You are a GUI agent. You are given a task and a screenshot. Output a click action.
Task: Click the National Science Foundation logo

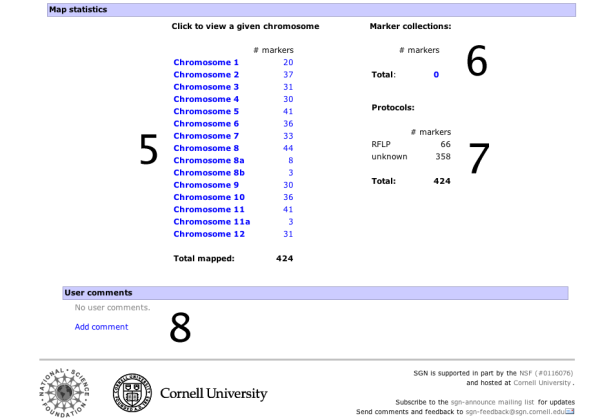click(65, 393)
